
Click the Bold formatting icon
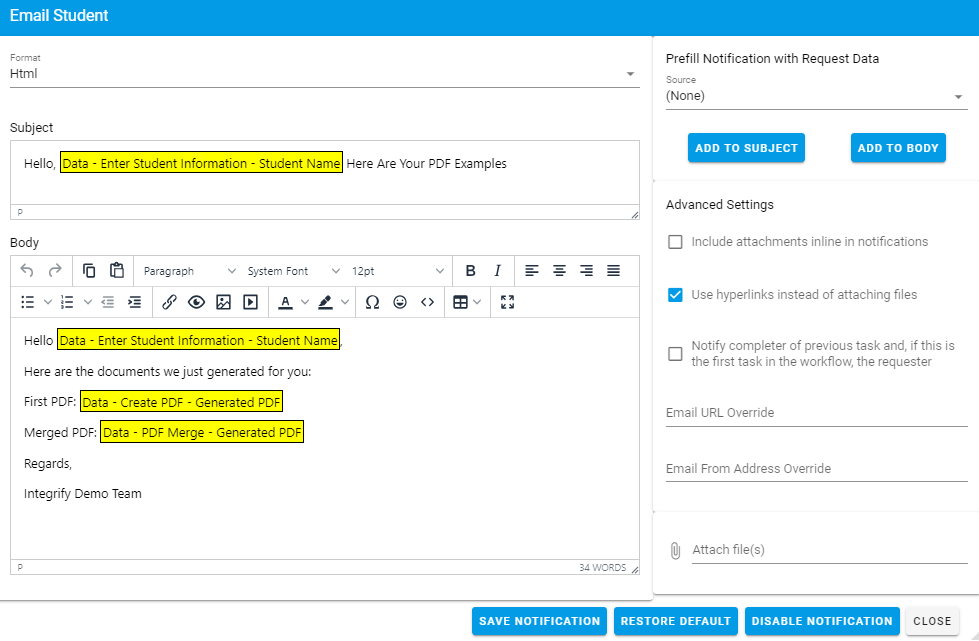[470, 271]
